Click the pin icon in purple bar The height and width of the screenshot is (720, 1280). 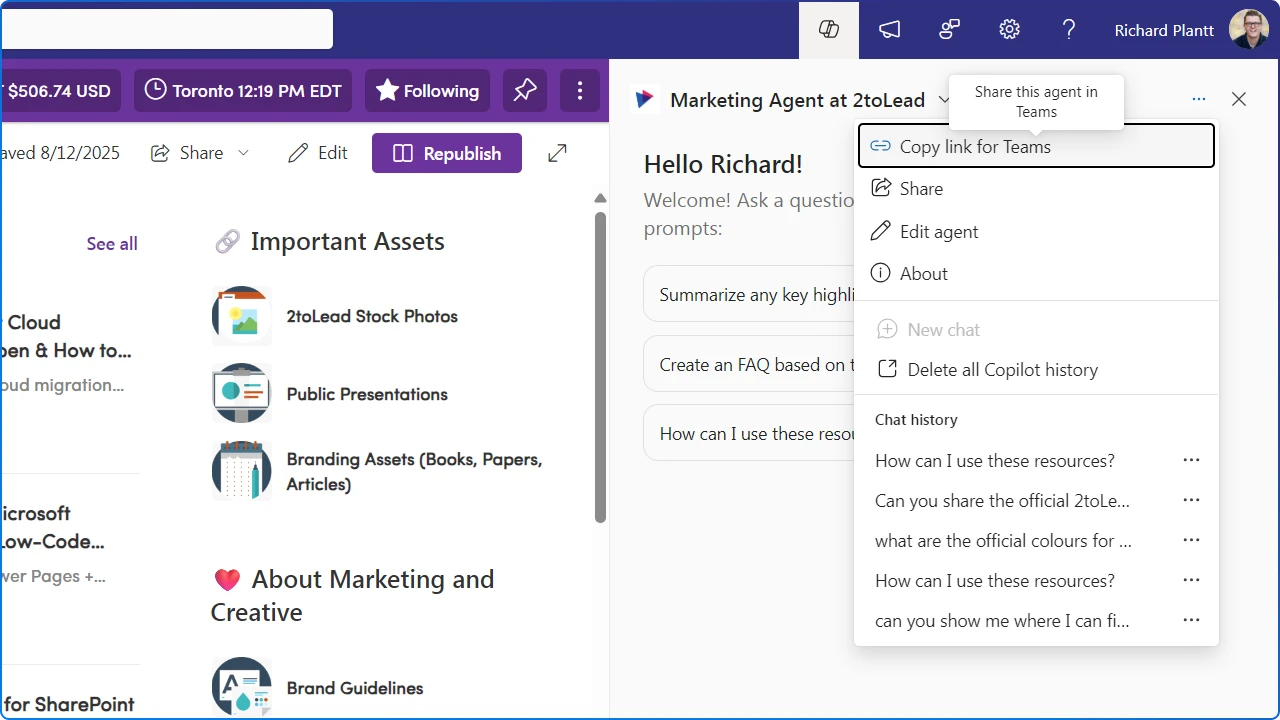coord(525,91)
